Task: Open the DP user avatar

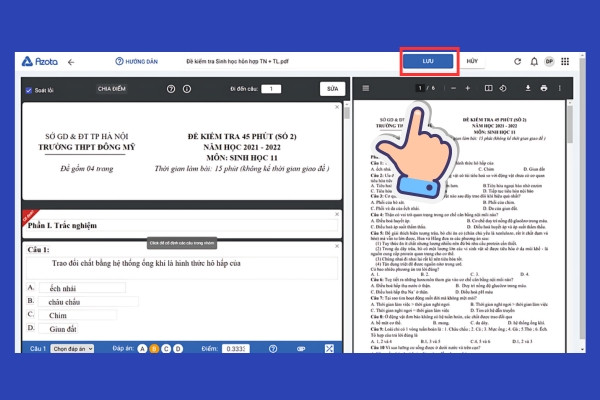Action: 549,61
